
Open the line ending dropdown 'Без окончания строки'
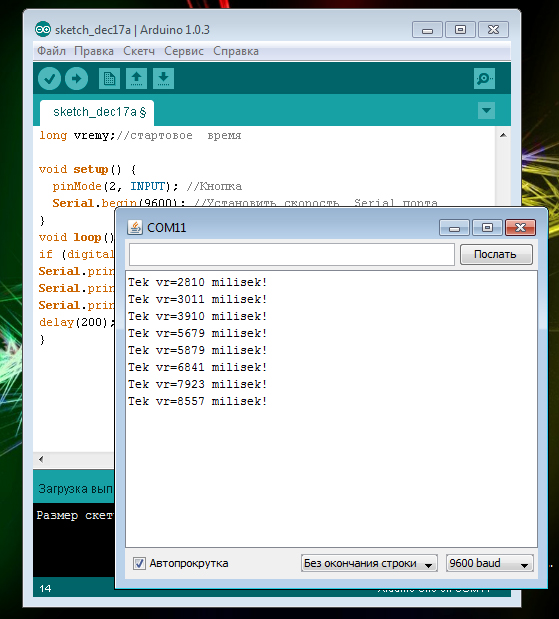(x=369, y=563)
